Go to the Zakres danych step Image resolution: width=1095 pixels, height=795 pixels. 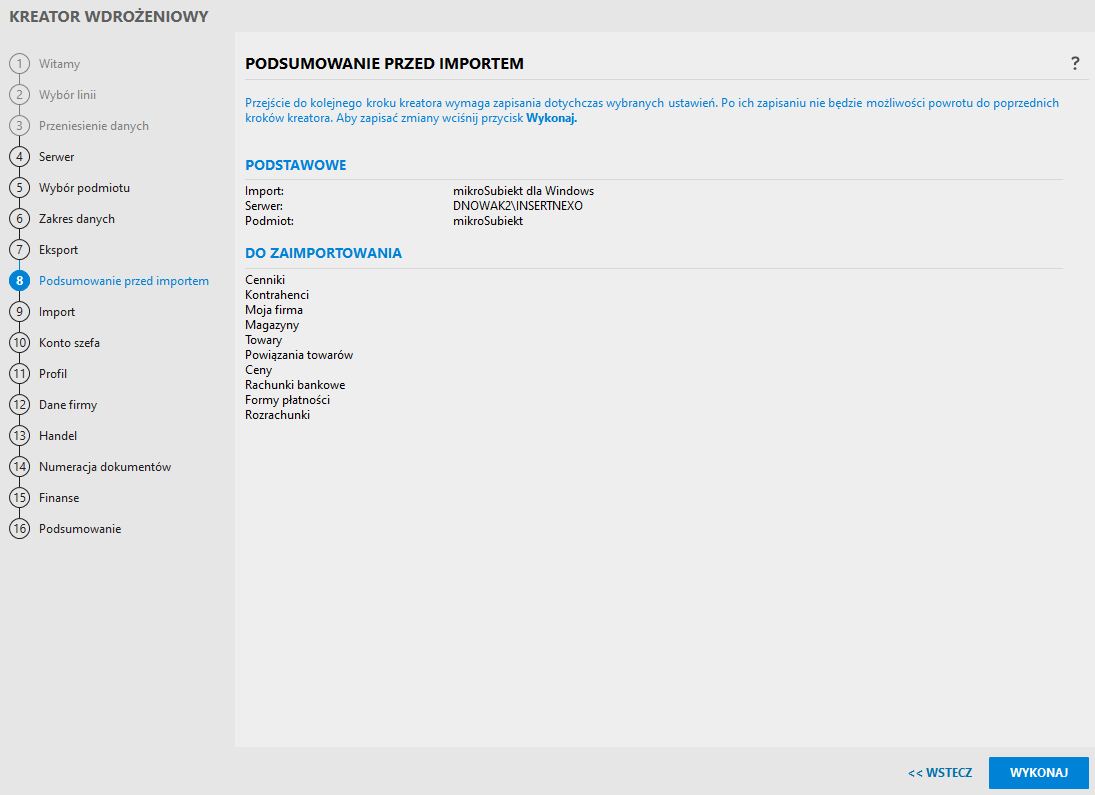(x=77, y=219)
